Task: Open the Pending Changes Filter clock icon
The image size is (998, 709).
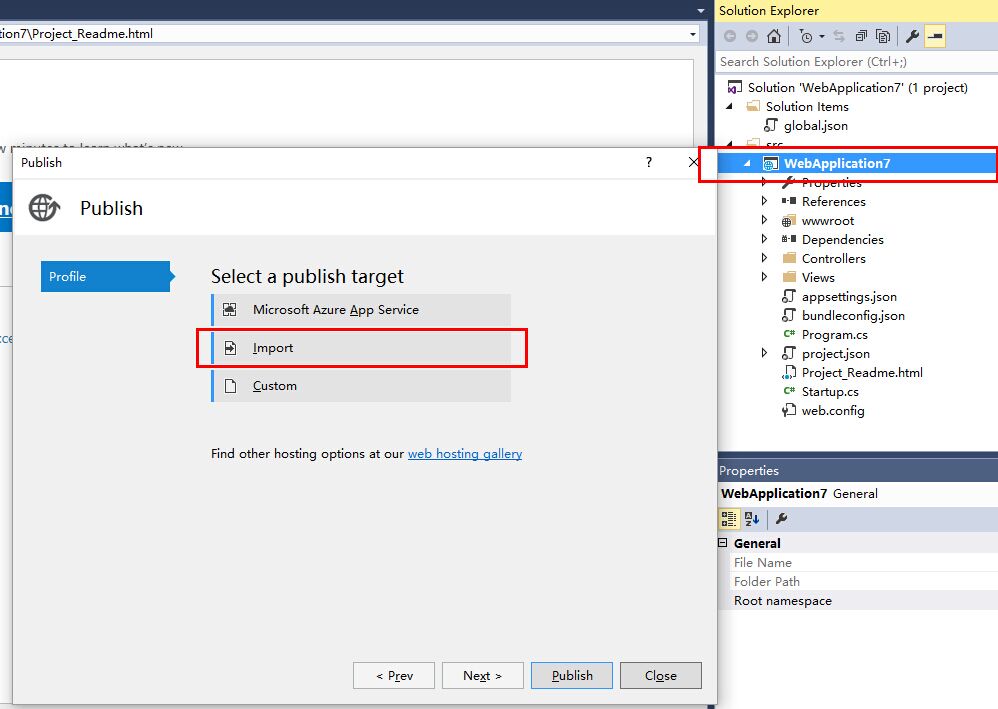Action: click(805, 36)
